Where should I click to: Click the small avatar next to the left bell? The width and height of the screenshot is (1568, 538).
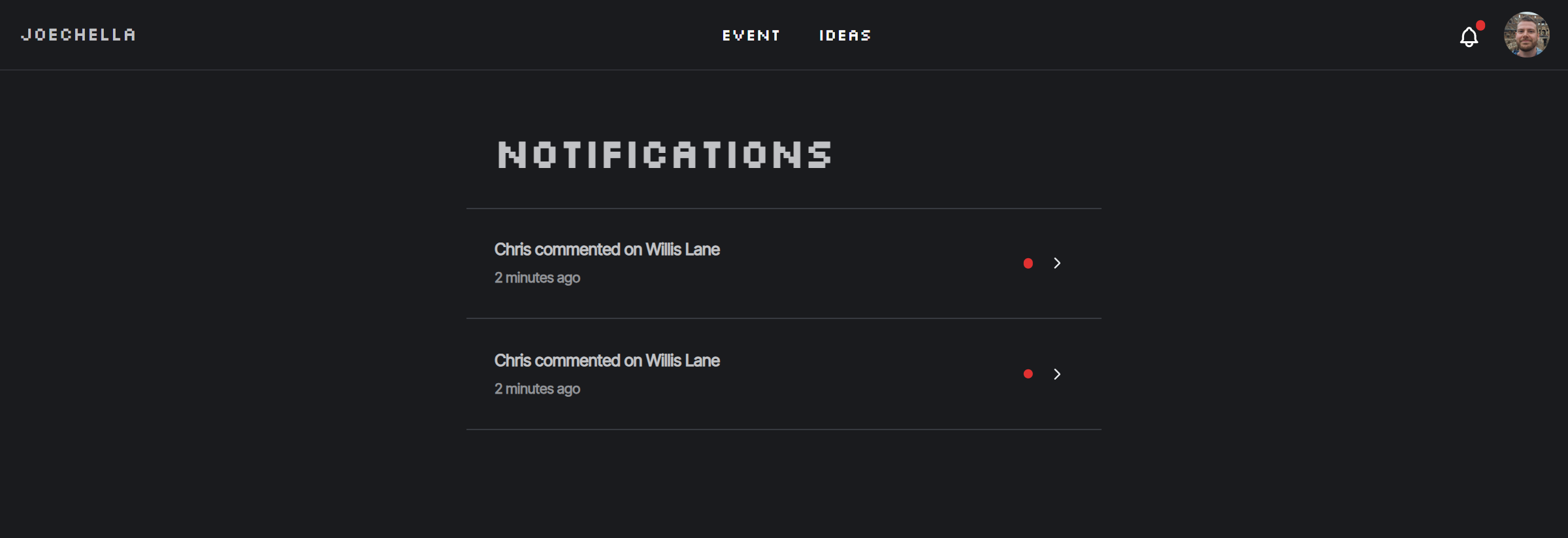pyautogui.click(x=321, y=34)
